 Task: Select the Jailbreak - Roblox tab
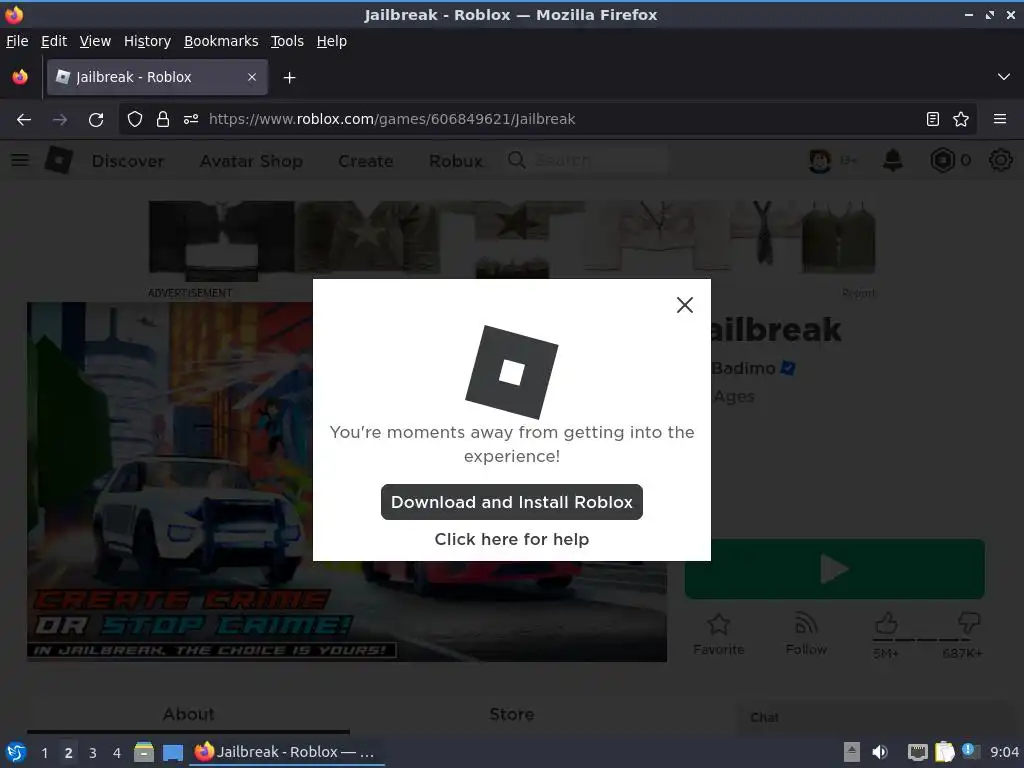(157, 77)
